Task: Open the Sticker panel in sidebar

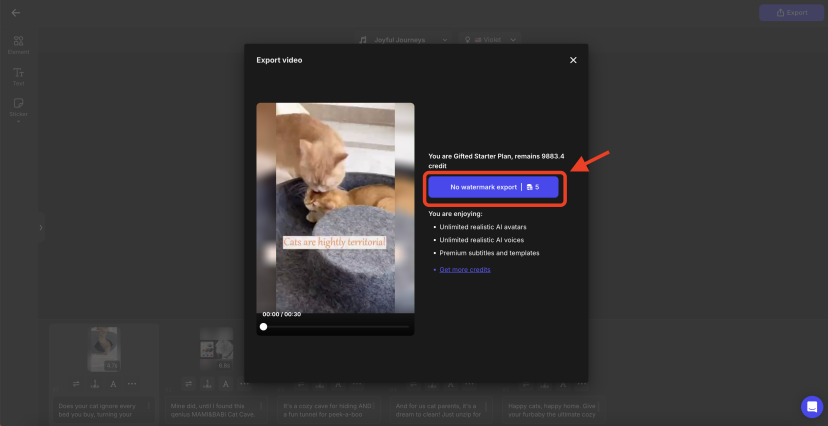Action: pyautogui.click(x=19, y=106)
